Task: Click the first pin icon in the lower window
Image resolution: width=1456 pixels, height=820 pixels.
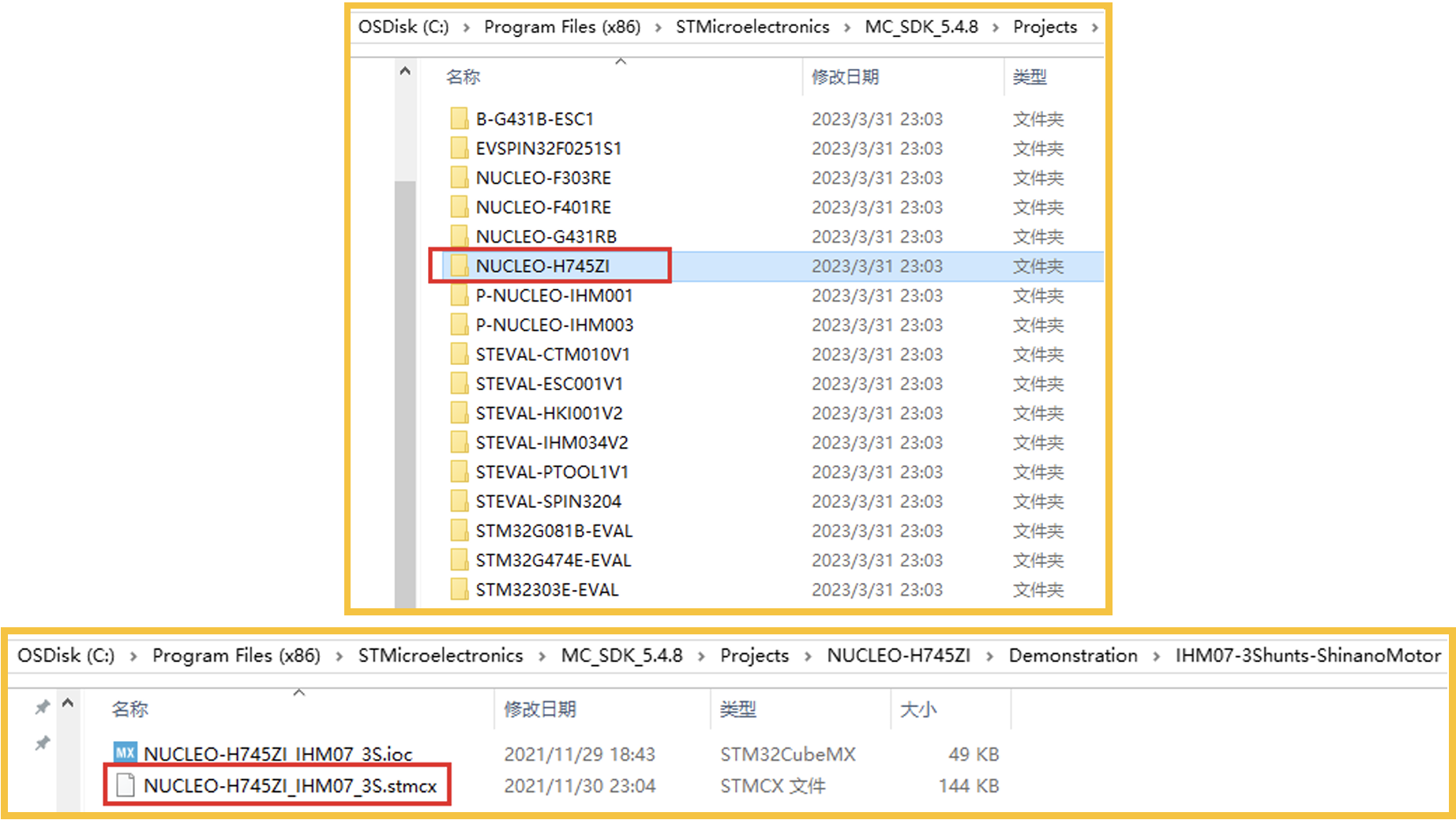Action: click(x=43, y=707)
